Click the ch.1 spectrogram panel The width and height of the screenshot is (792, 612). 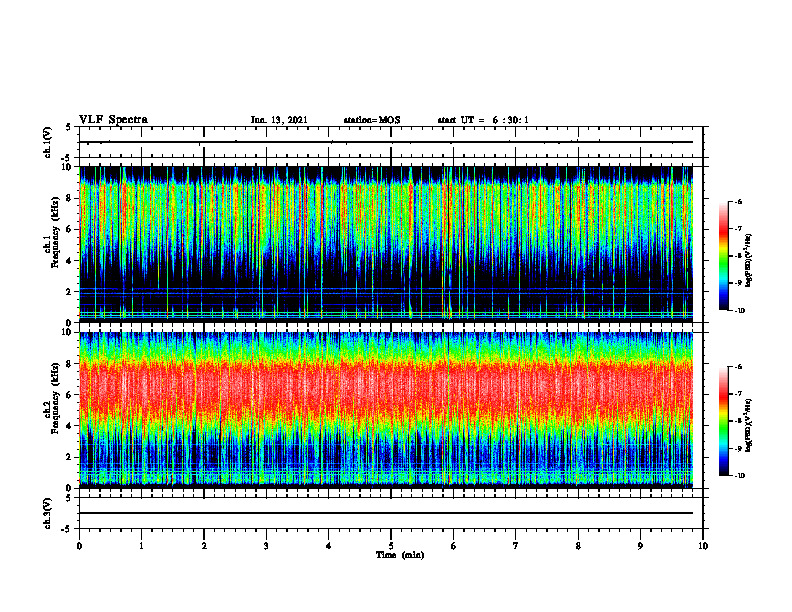click(x=386, y=244)
